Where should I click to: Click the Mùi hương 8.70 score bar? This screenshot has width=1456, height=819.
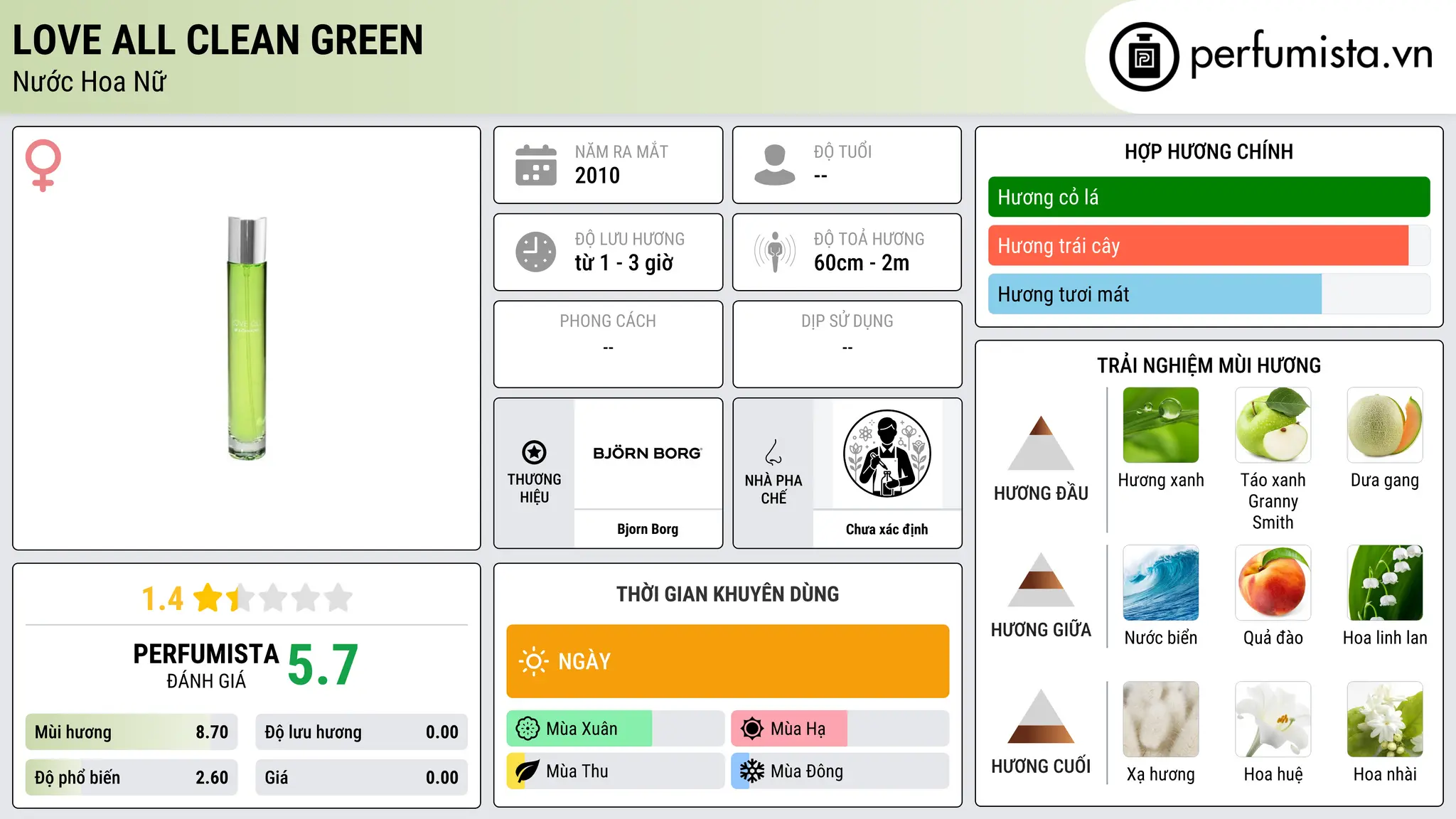132,732
